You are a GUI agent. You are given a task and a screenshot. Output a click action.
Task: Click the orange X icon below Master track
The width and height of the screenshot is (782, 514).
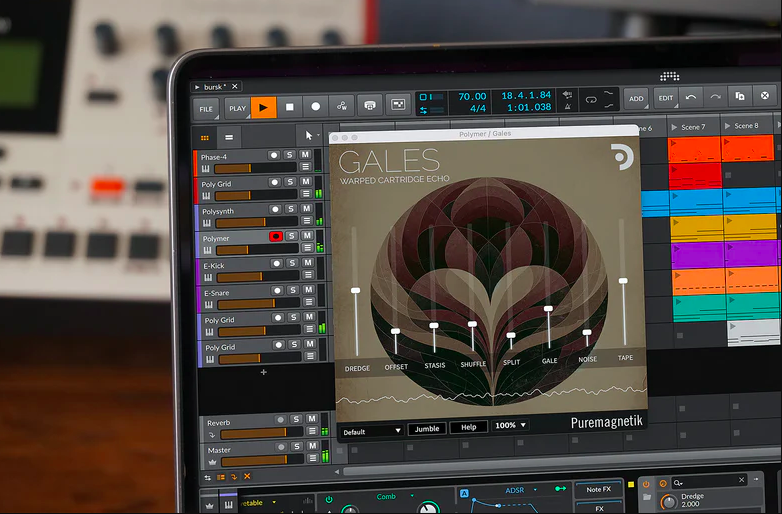[x=247, y=477]
